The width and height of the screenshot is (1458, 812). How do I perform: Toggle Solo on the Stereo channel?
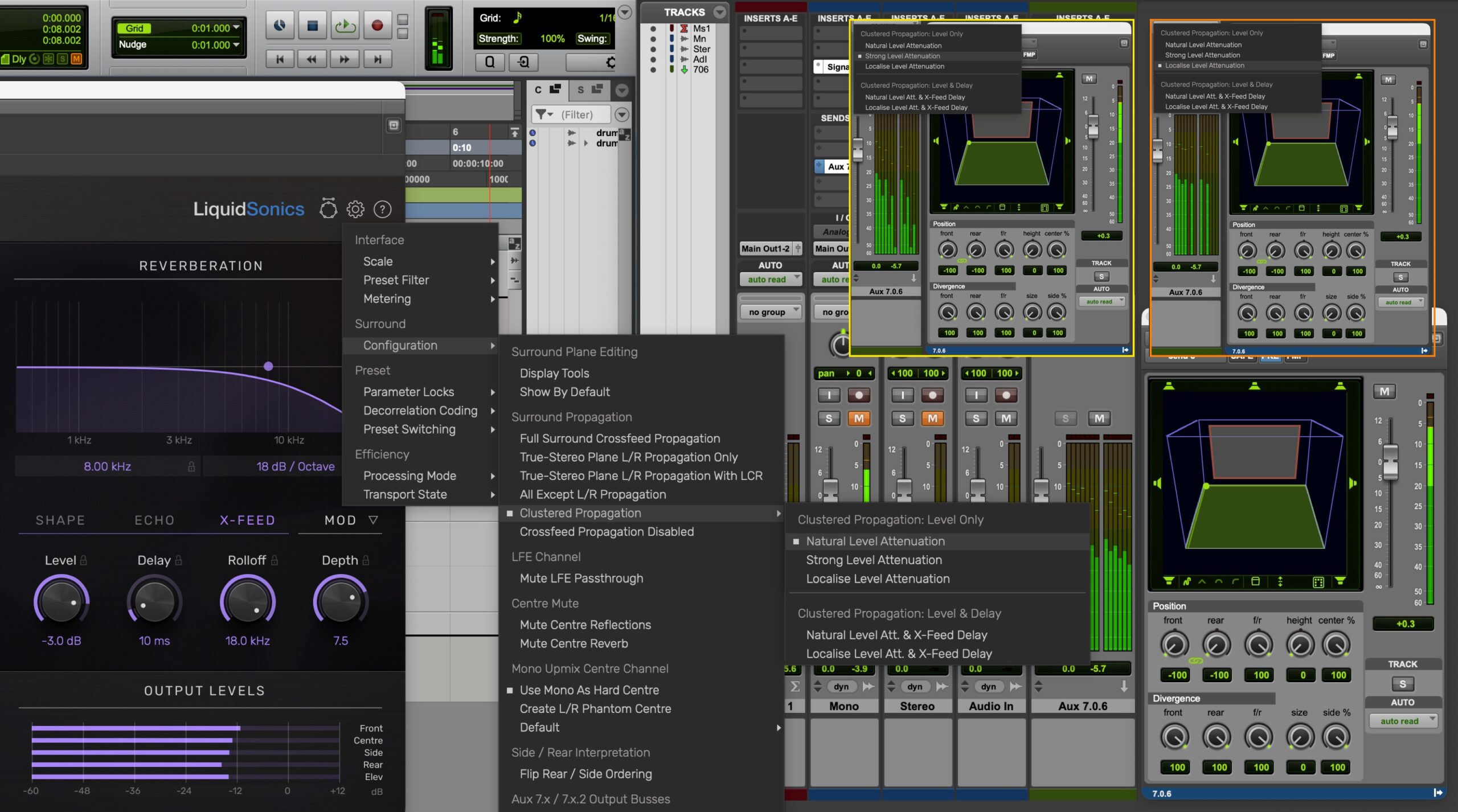pyautogui.click(x=902, y=419)
